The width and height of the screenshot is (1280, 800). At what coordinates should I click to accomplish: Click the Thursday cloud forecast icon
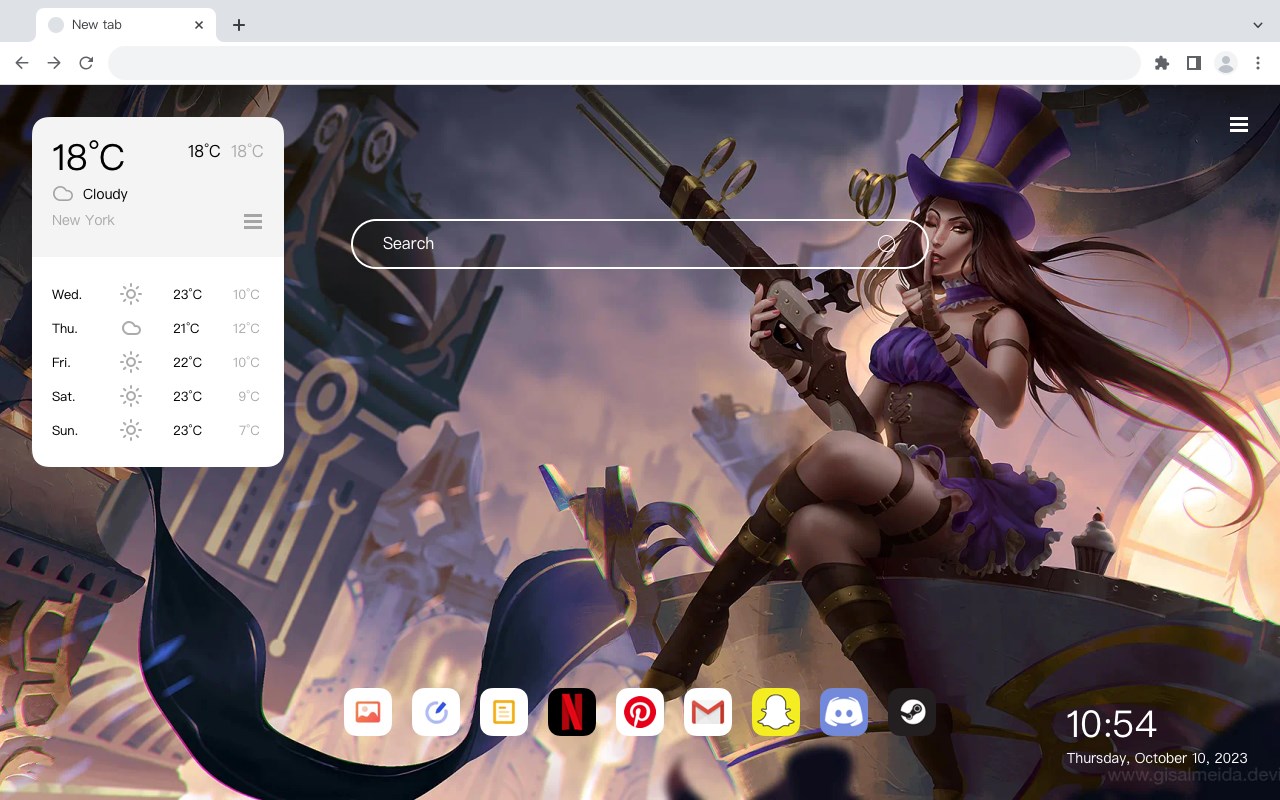pyautogui.click(x=131, y=328)
